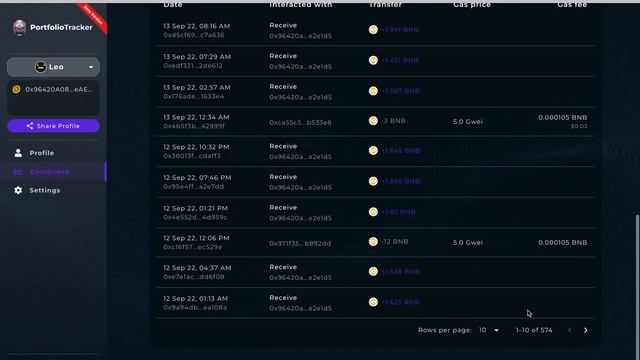Click the Profile person icon
Viewport: 640px width, 360px height.
click(x=18, y=153)
